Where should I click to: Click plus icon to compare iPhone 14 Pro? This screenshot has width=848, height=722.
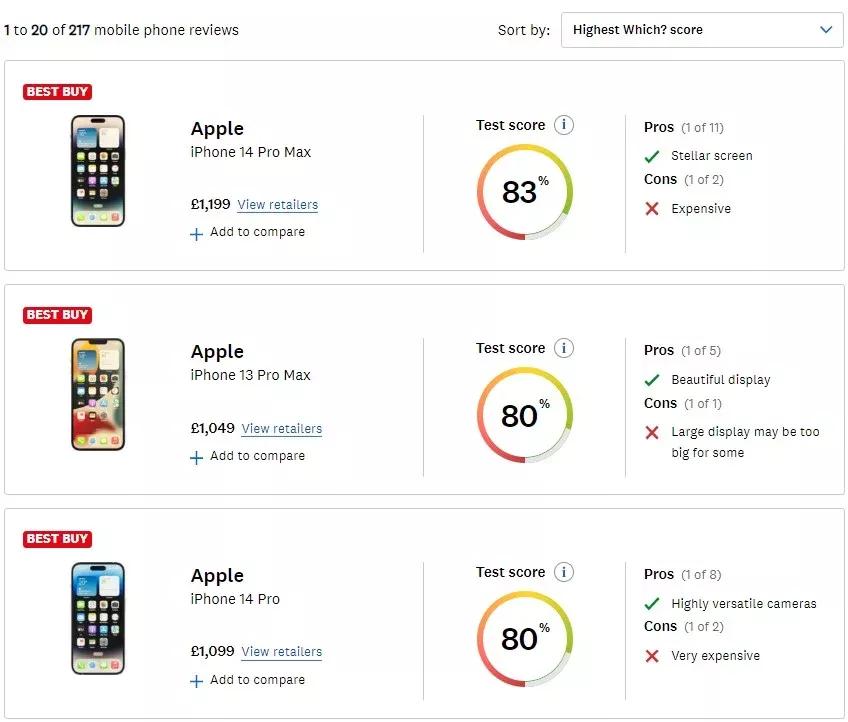[x=197, y=681]
